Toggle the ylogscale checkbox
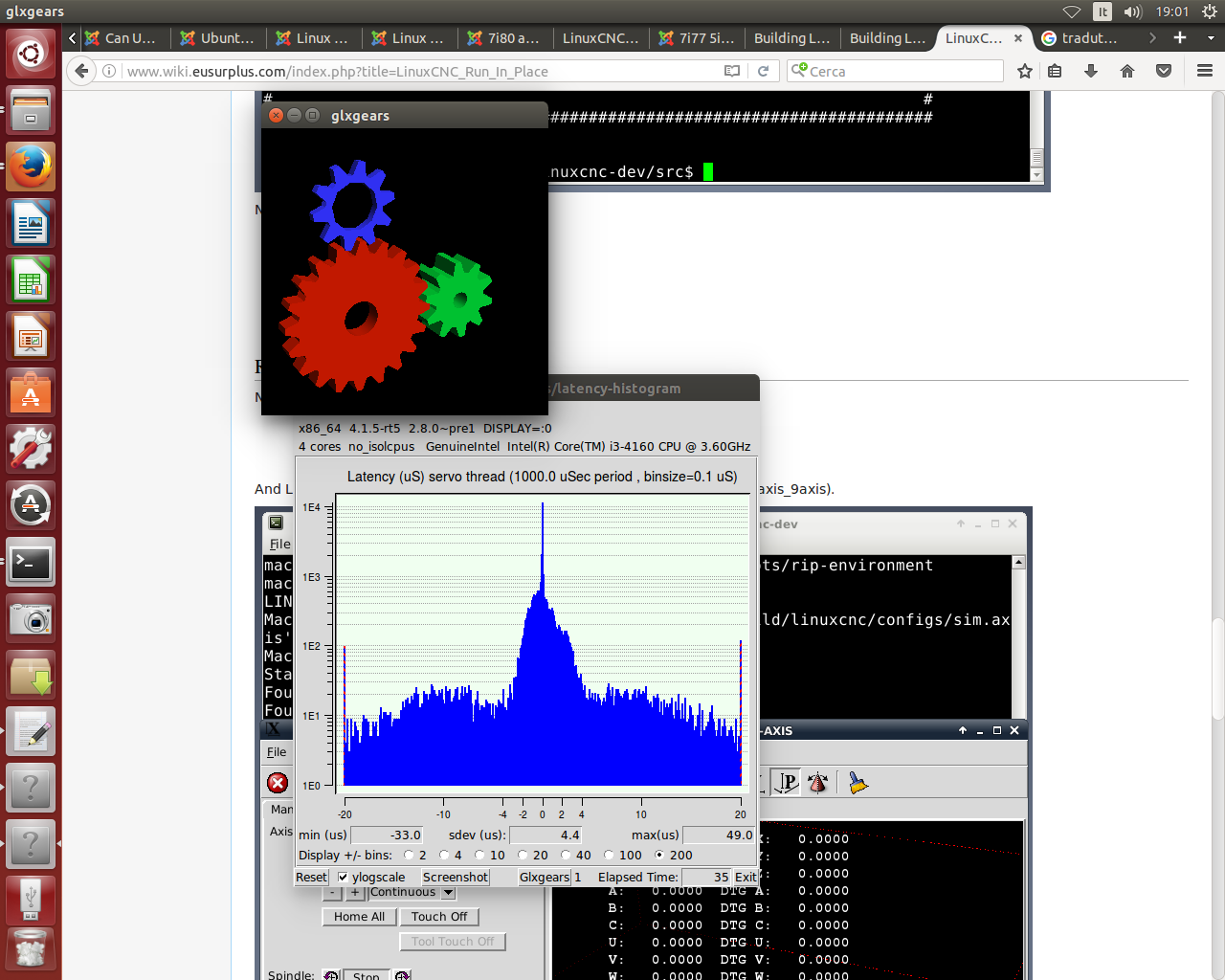The width and height of the screenshot is (1225, 980). 343,877
